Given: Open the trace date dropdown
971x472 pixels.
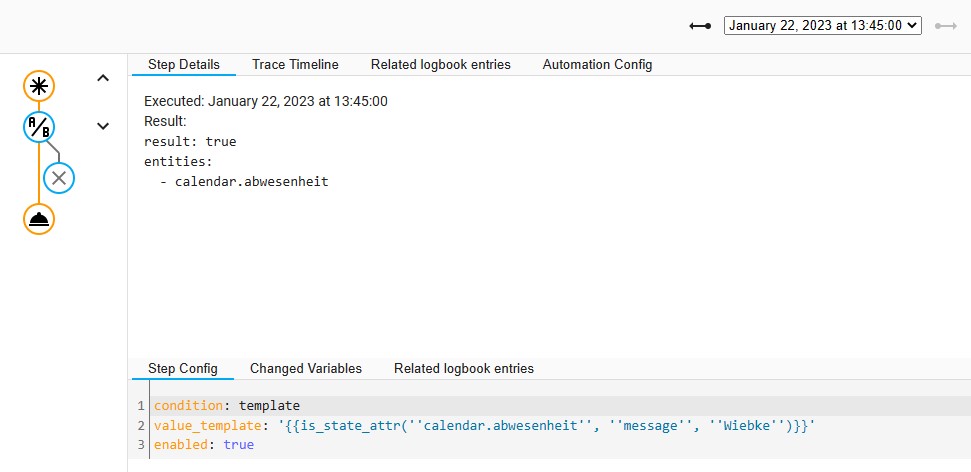Looking at the screenshot, I should point(822,25).
